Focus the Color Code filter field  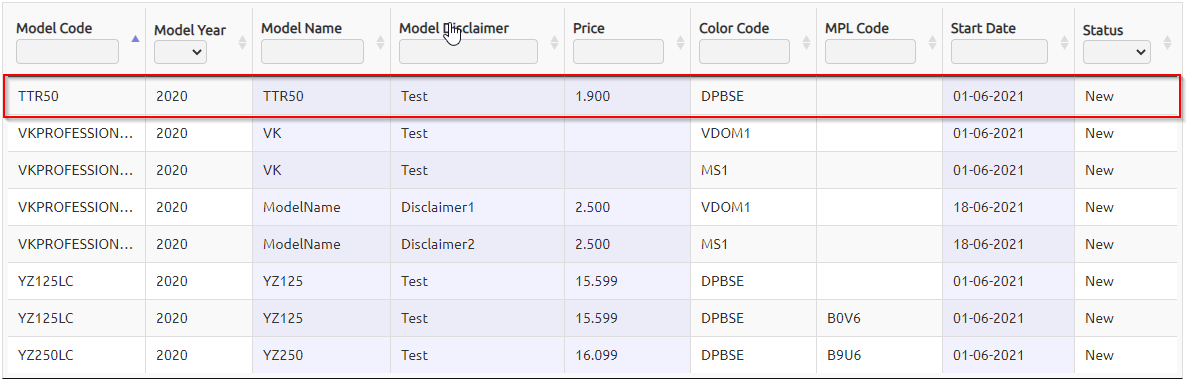tap(744, 51)
